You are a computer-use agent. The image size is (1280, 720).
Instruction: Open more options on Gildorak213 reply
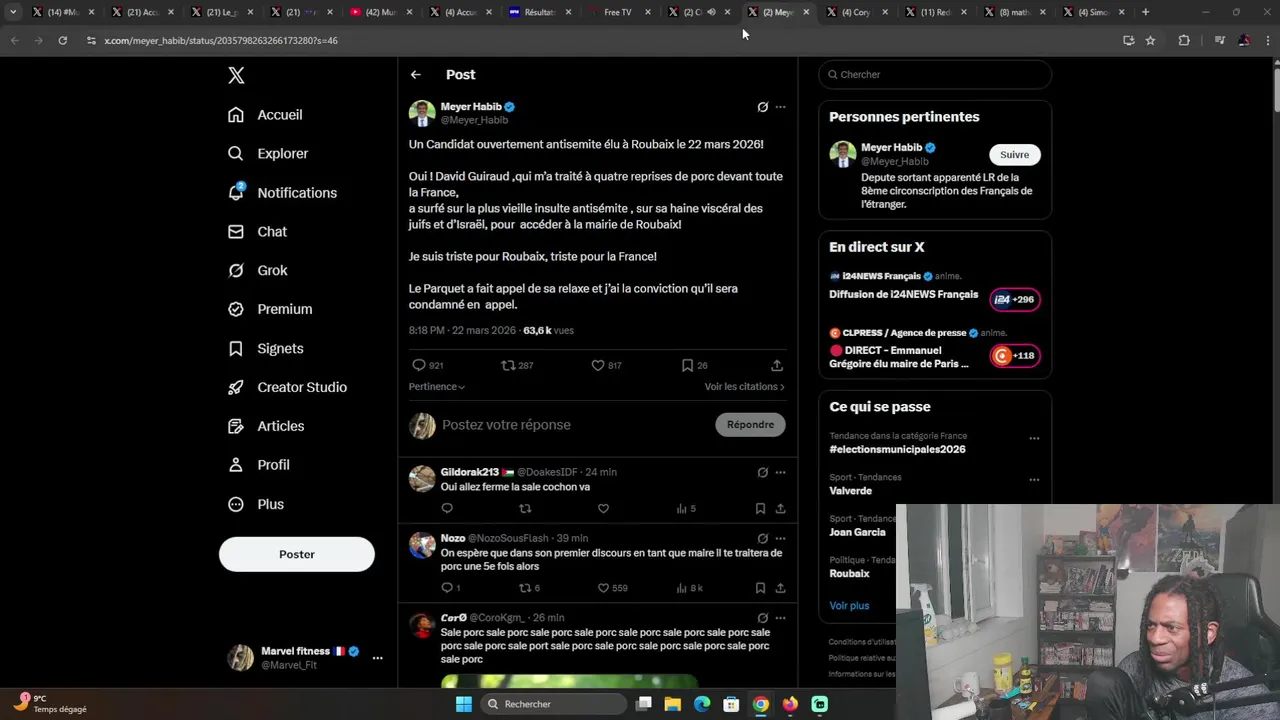[781, 472]
